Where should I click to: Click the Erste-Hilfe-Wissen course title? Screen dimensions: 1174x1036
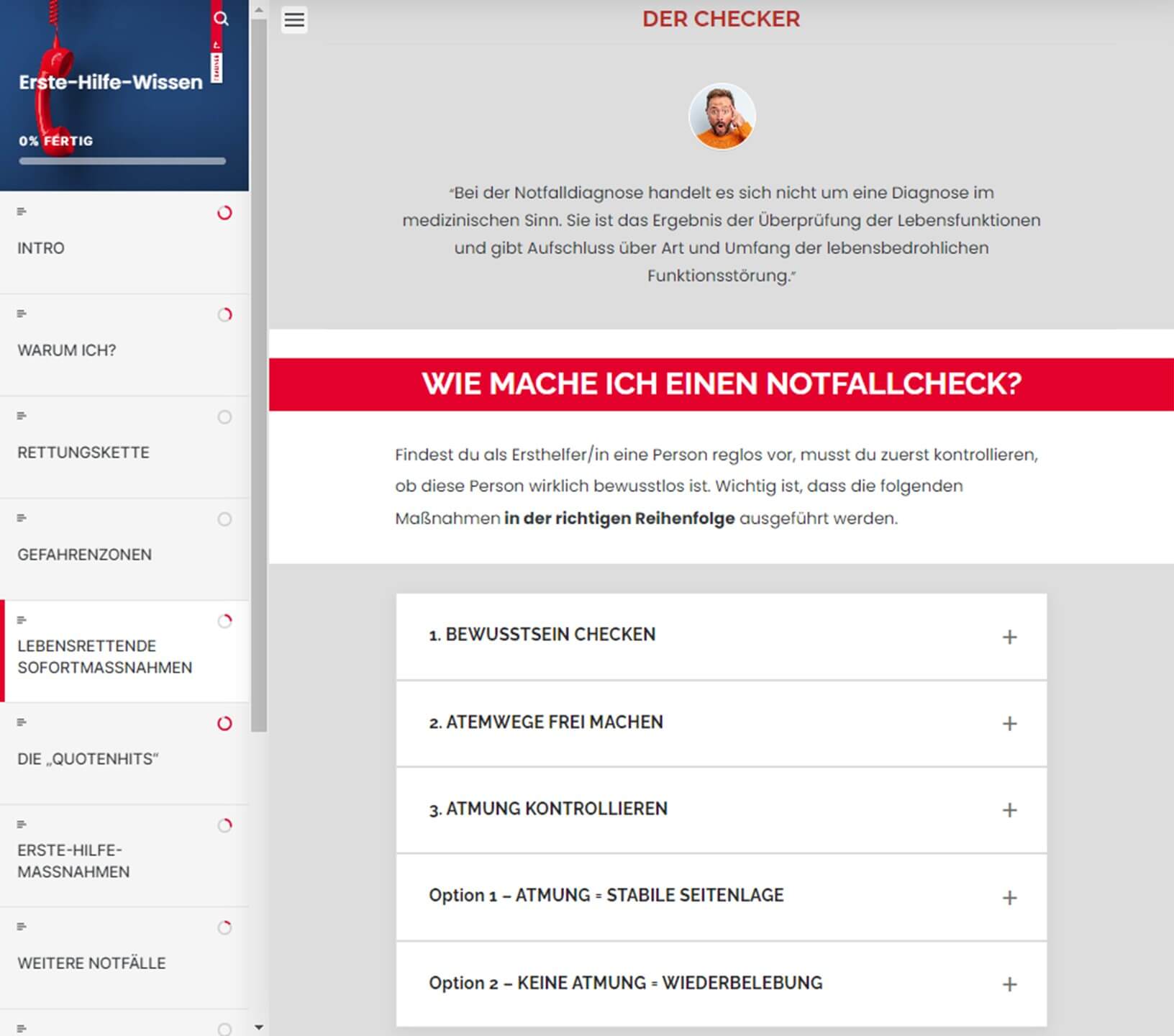[111, 83]
